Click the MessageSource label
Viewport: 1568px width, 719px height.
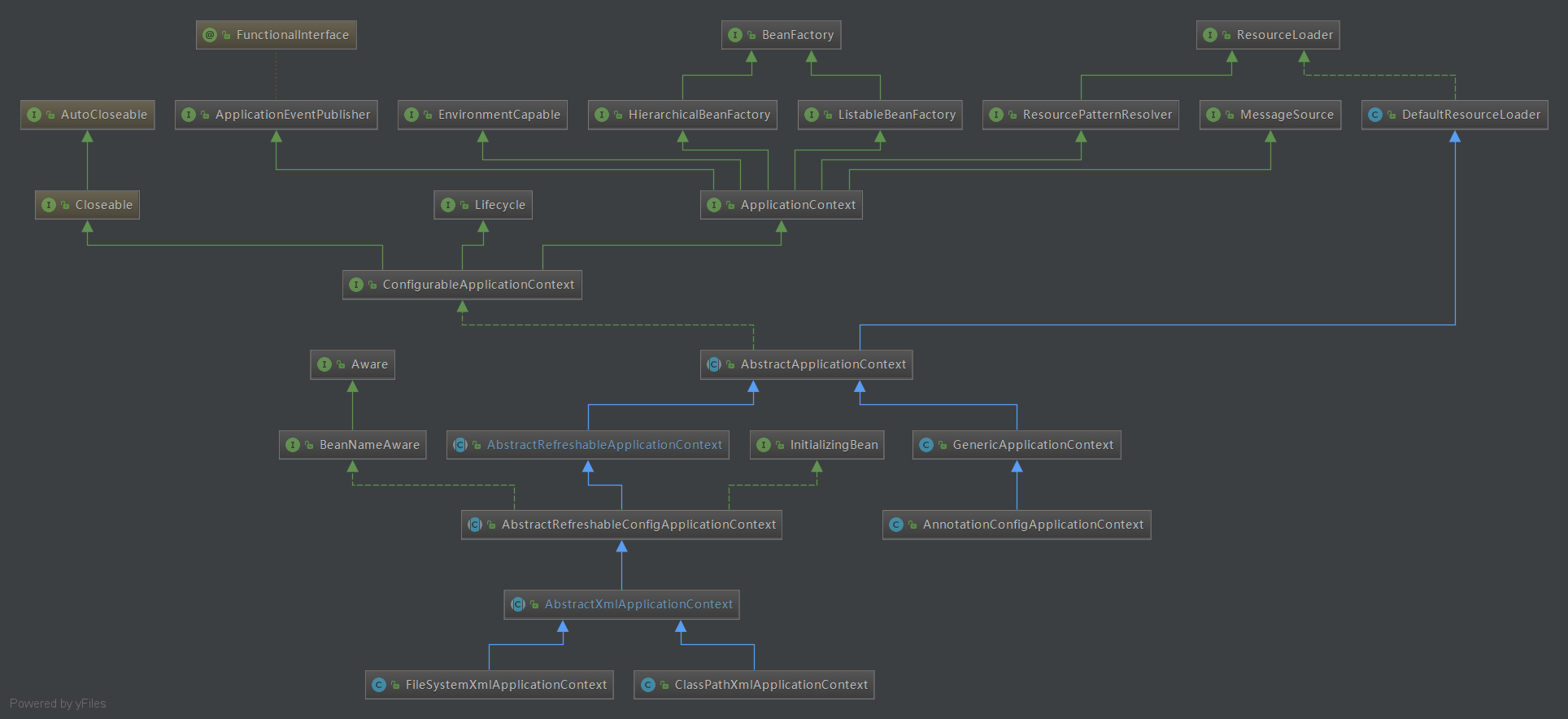click(x=1287, y=115)
